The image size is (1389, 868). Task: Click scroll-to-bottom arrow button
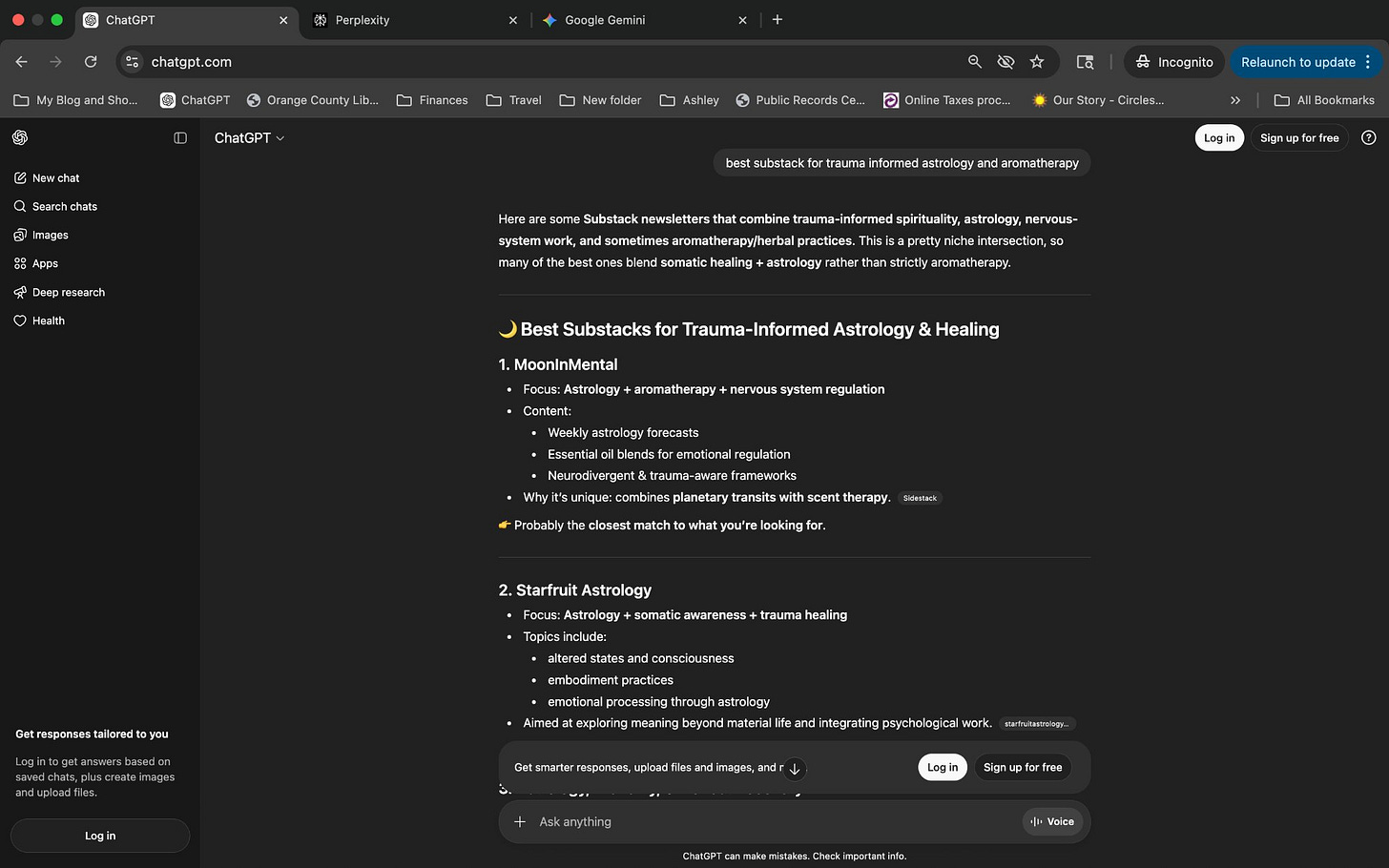point(795,769)
